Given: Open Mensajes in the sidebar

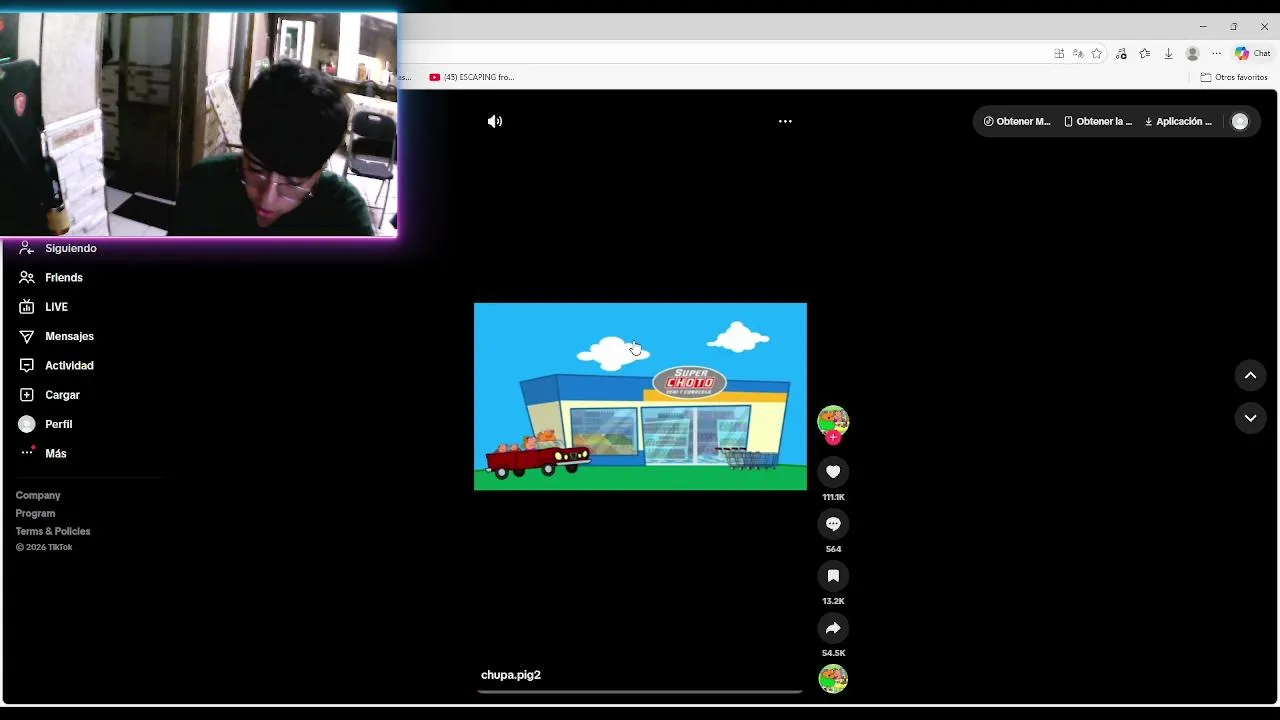Looking at the screenshot, I should click(57, 336).
